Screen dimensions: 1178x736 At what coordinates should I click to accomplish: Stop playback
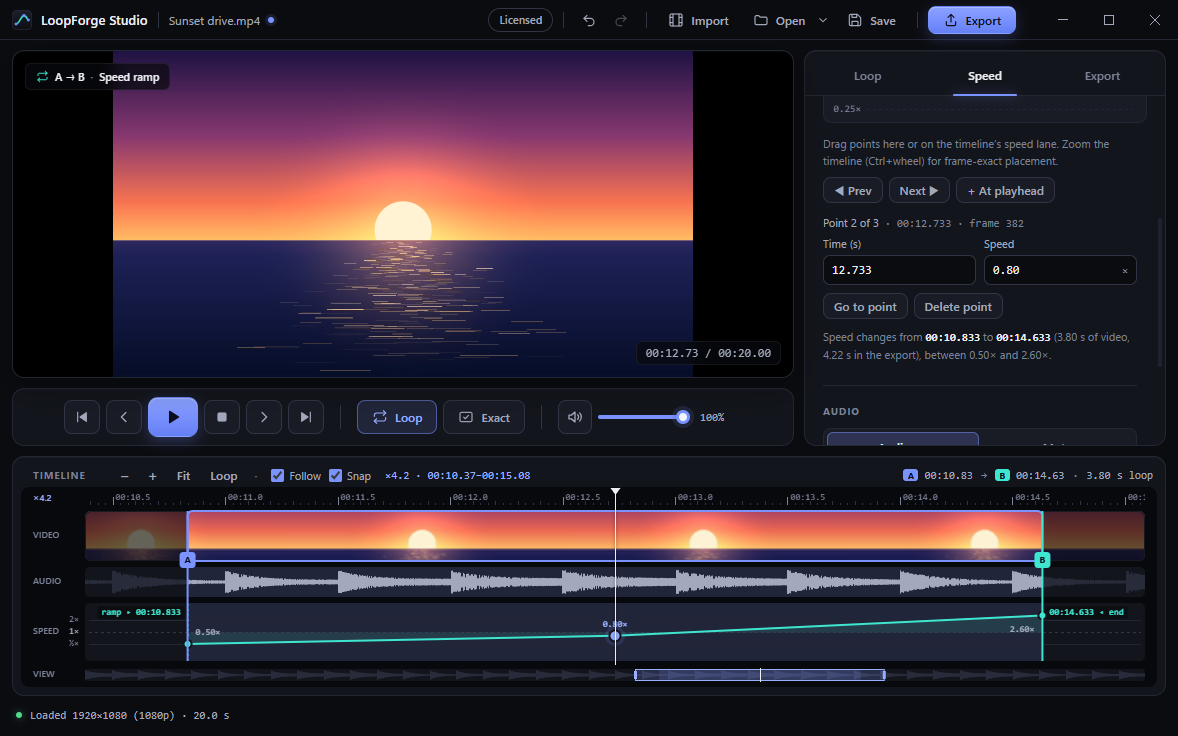point(222,418)
